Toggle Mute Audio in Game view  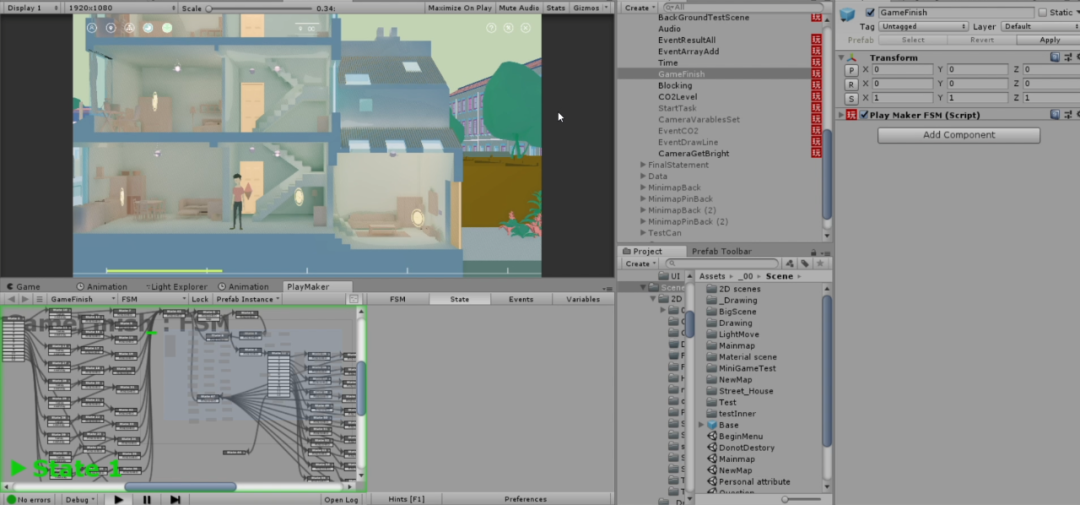click(519, 8)
